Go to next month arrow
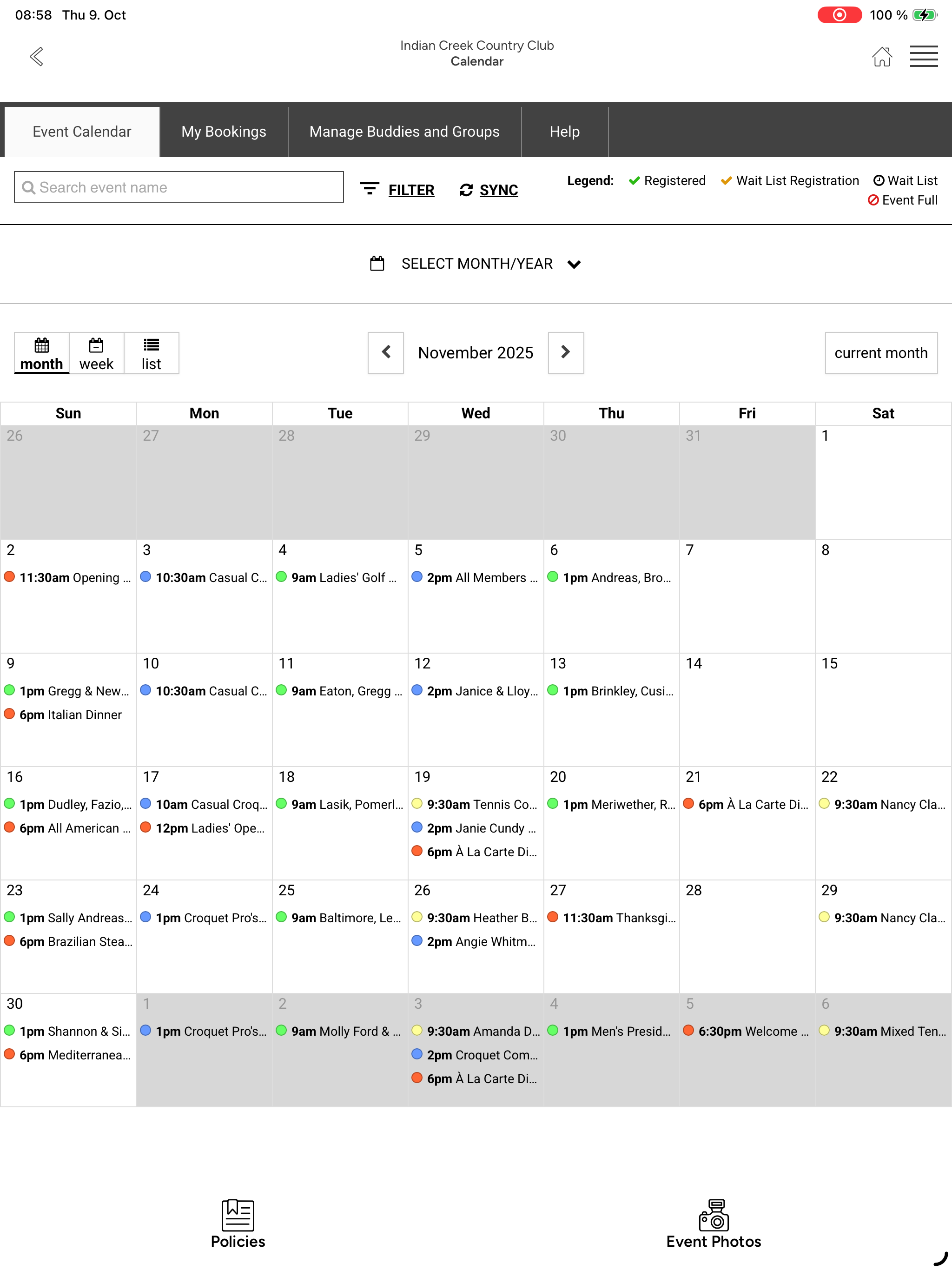Image resolution: width=952 pixels, height=1270 pixels. pos(566,352)
